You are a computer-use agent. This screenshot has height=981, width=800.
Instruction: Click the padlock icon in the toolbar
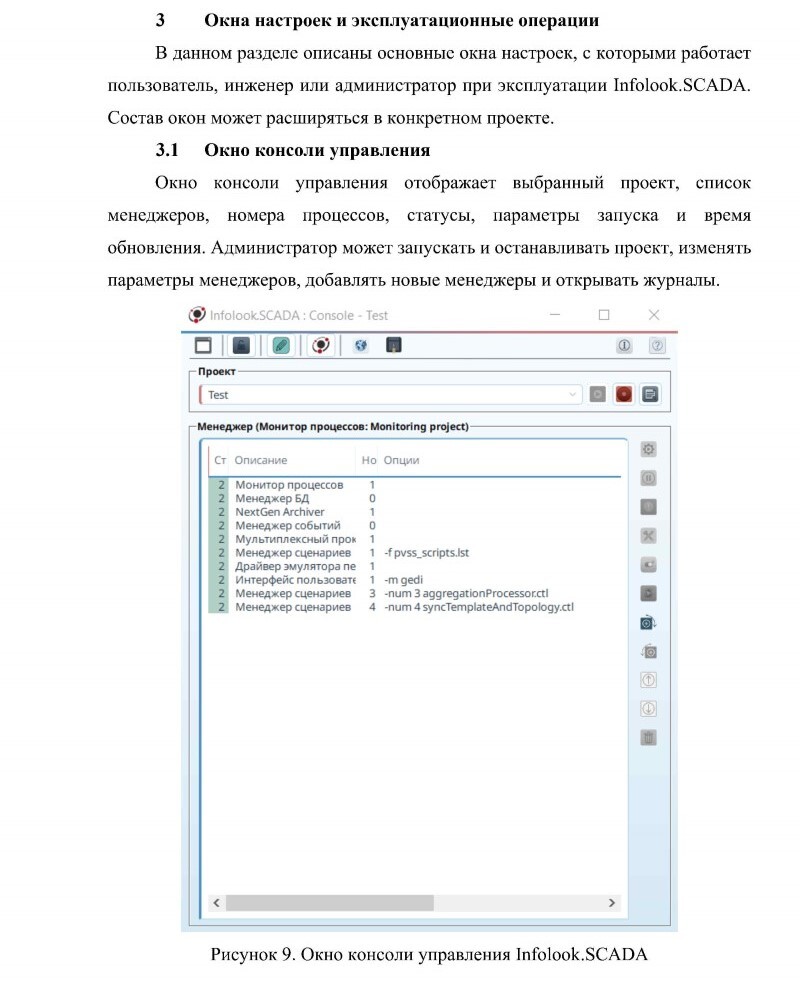click(x=241, y=345)
